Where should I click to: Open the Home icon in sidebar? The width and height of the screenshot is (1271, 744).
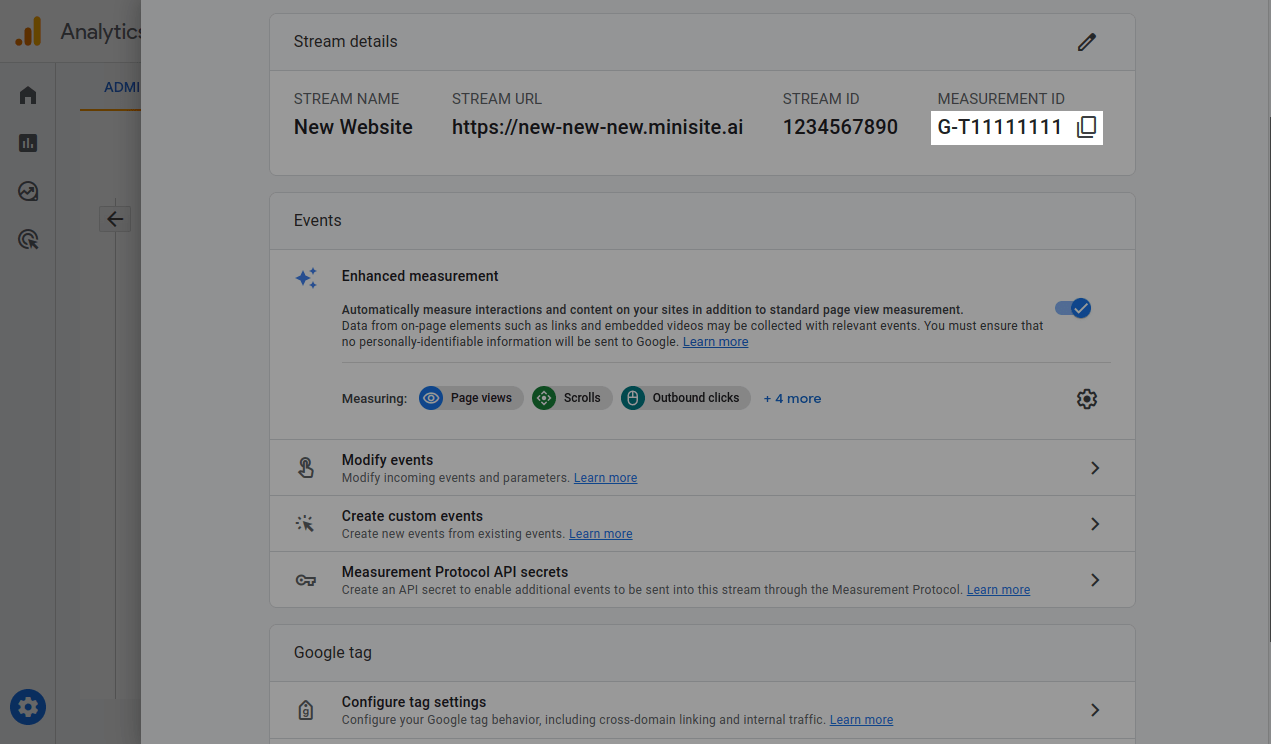click(28, 95)
